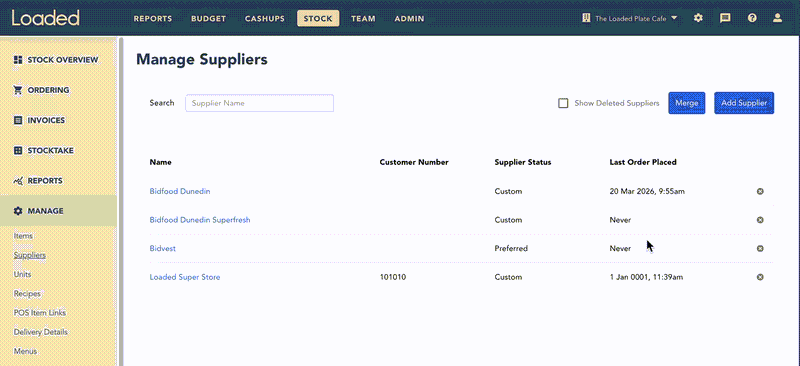The height and width of the screenshot is (366, 800).
Task: Open the Admin top menu
Action: pos(409,18)
